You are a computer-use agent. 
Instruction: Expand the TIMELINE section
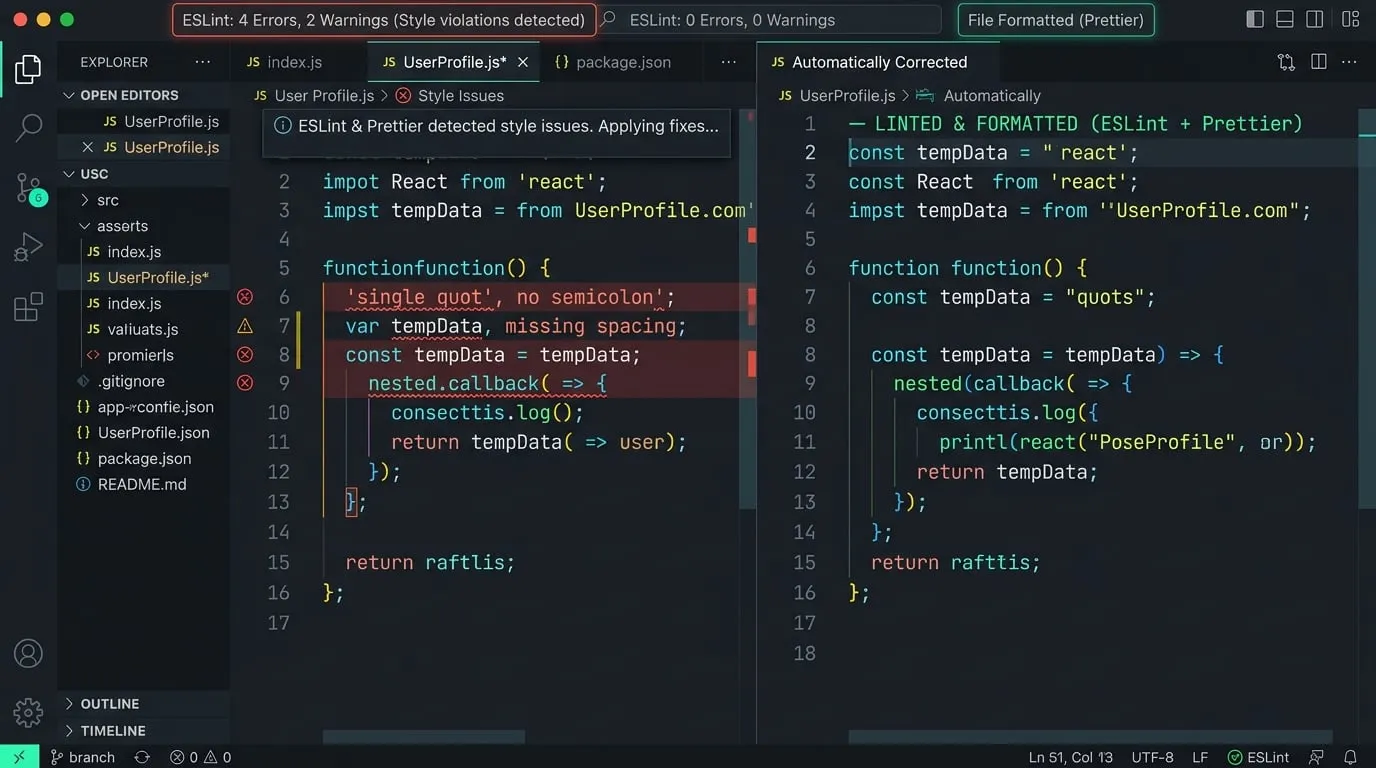[x=104, y=731]
